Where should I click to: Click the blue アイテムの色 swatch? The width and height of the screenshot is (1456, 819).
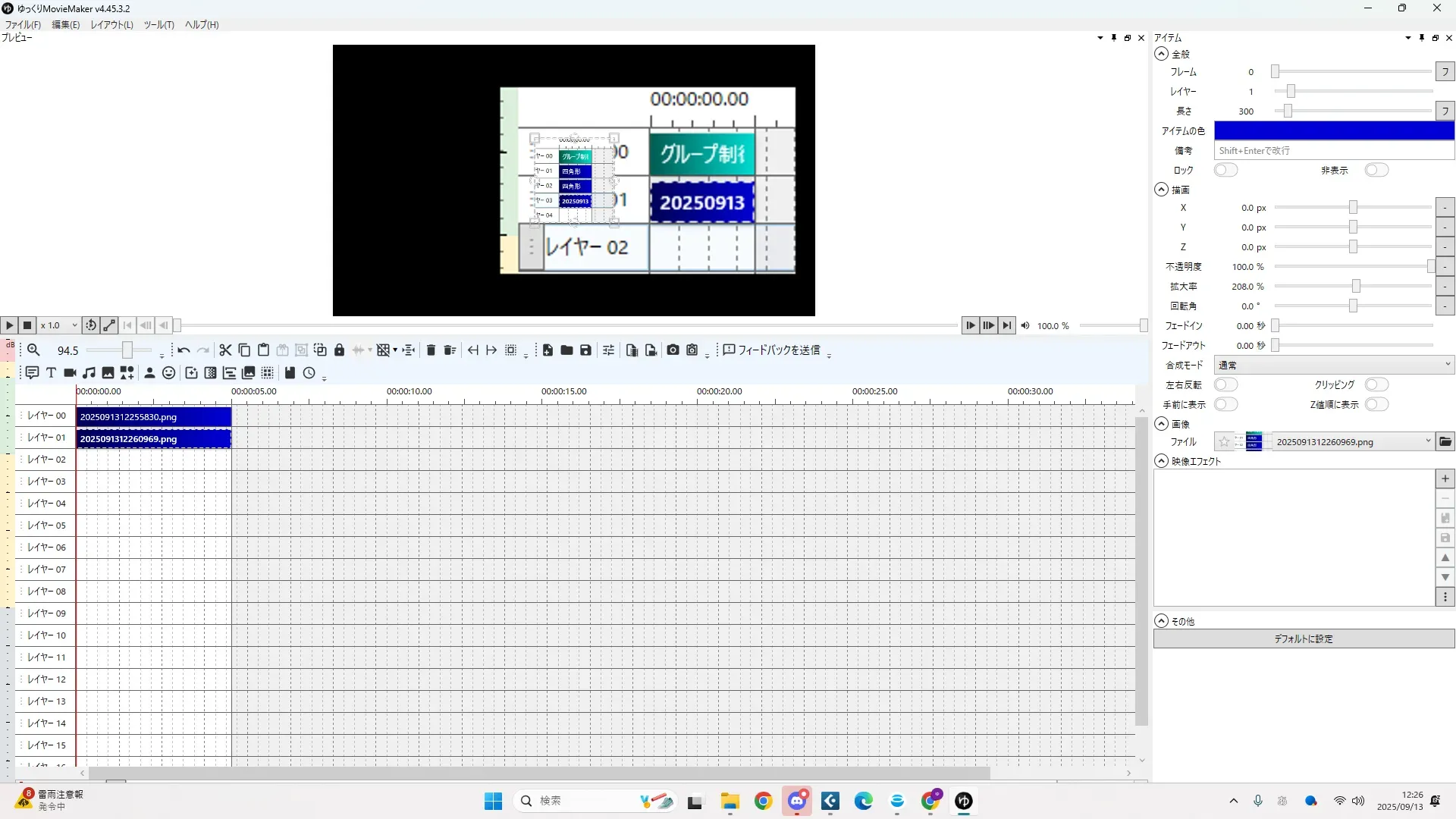tap(1333, 131)
